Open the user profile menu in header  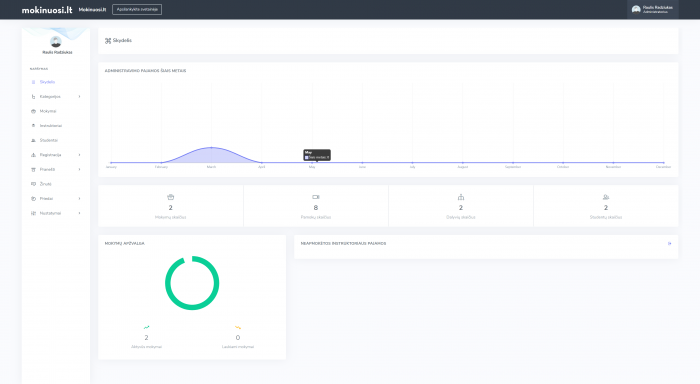tap(653, 9)
